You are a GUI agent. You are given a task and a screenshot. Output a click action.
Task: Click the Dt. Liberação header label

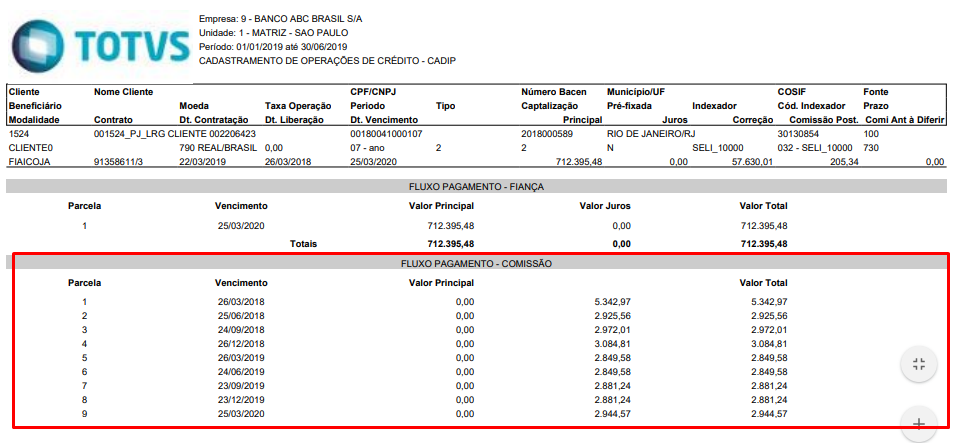coord(294,120)
